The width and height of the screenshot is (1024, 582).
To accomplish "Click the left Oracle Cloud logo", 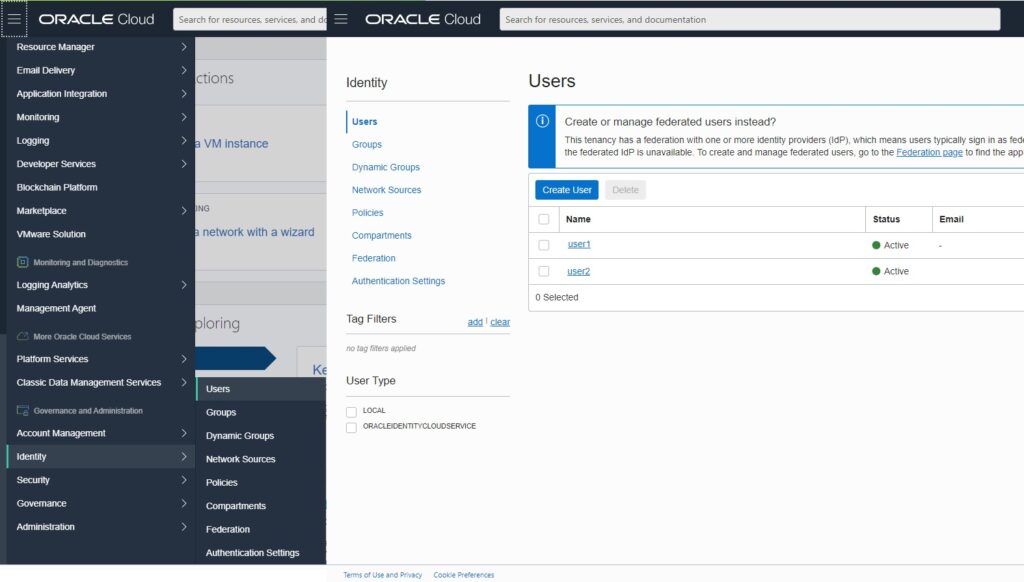I will coord(97,19).
